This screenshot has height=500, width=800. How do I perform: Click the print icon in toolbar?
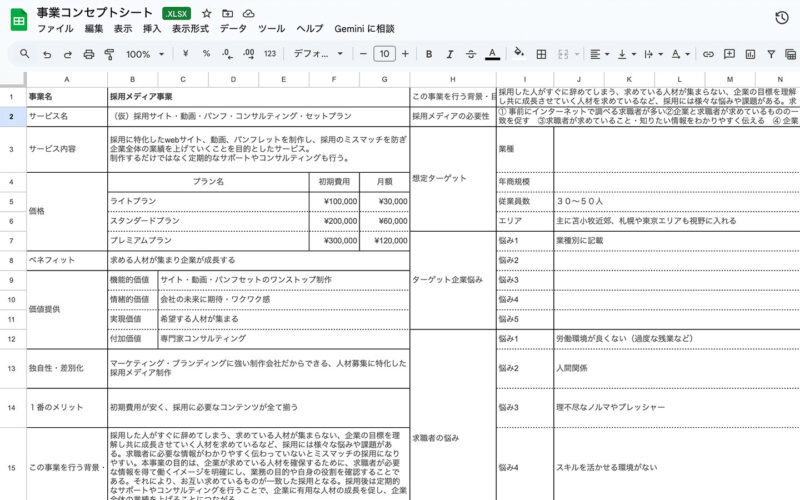click(88, 54)
